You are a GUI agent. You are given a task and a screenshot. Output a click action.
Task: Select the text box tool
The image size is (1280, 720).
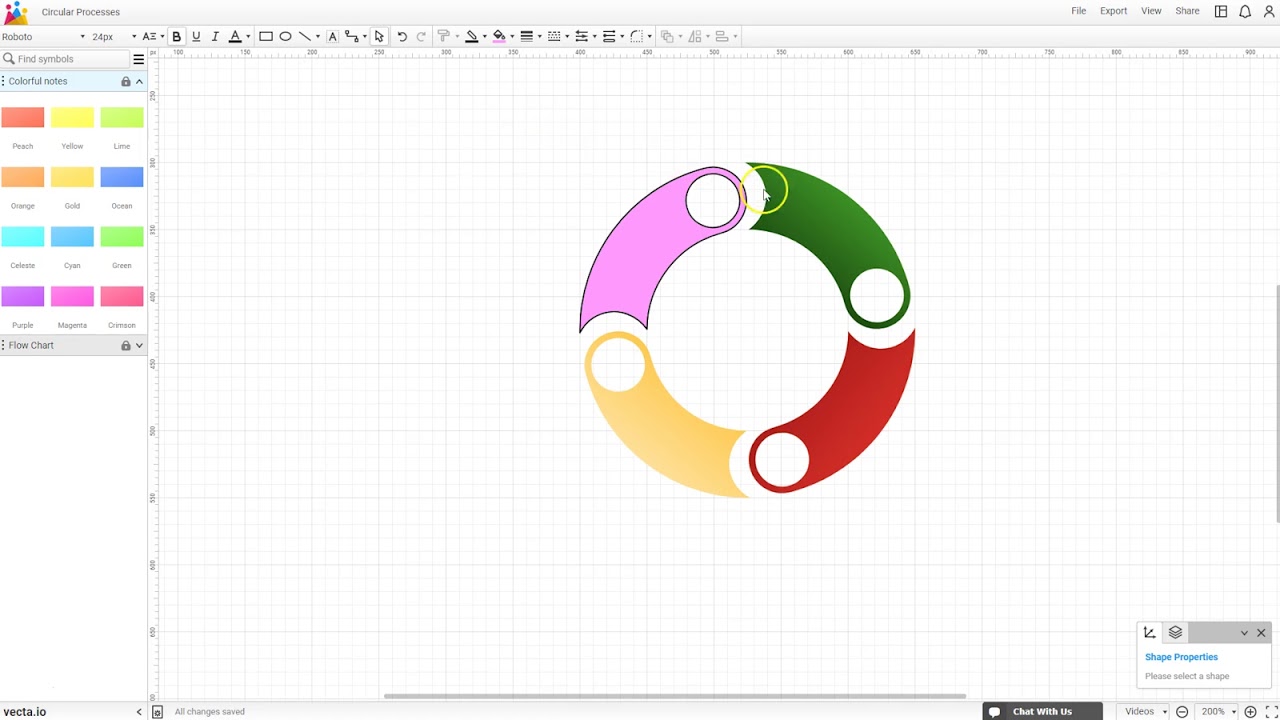click(x=333, y=37)
